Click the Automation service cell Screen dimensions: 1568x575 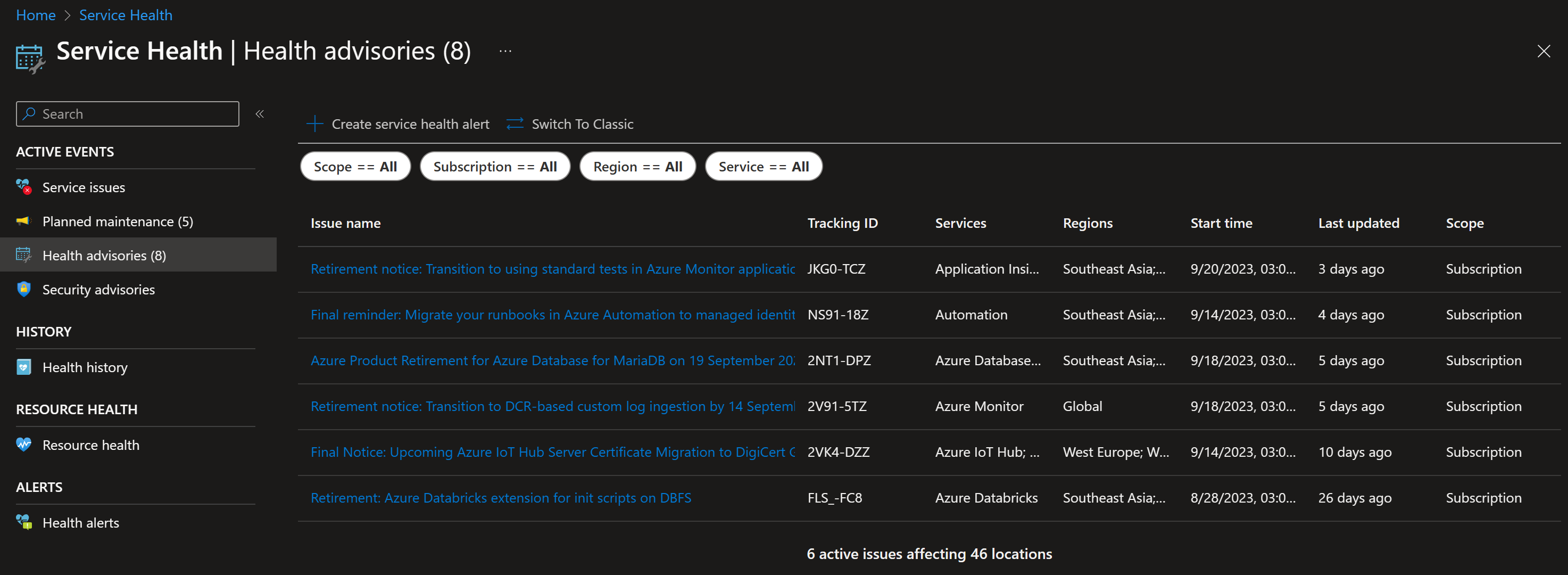(971, 314)
